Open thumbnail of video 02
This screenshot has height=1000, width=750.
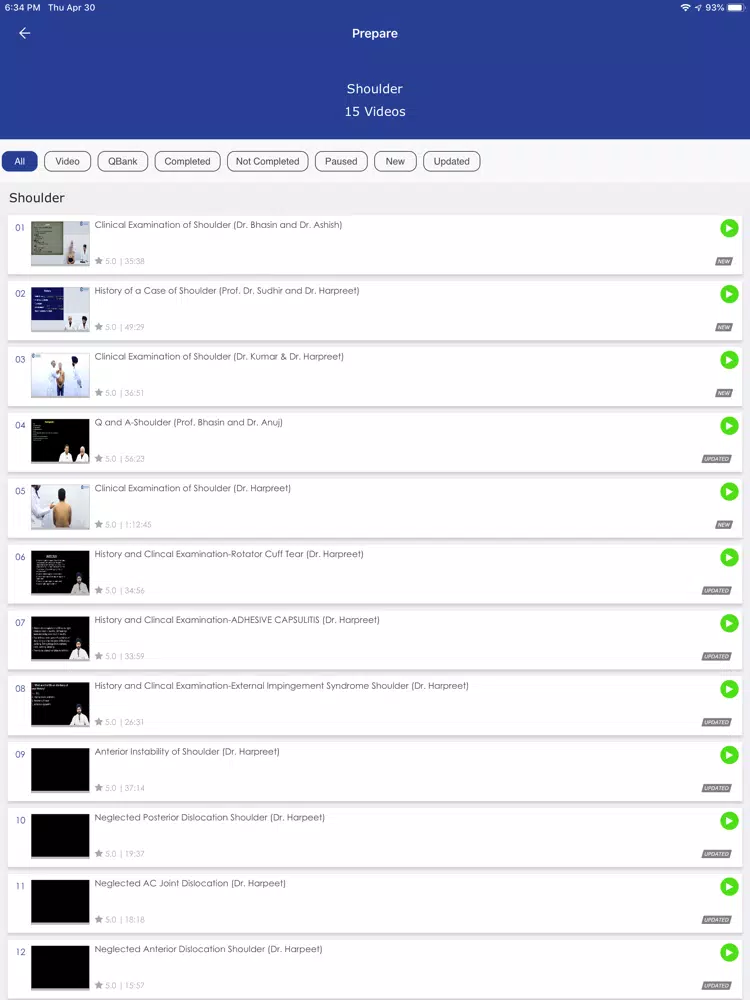(x=61, y=309)
